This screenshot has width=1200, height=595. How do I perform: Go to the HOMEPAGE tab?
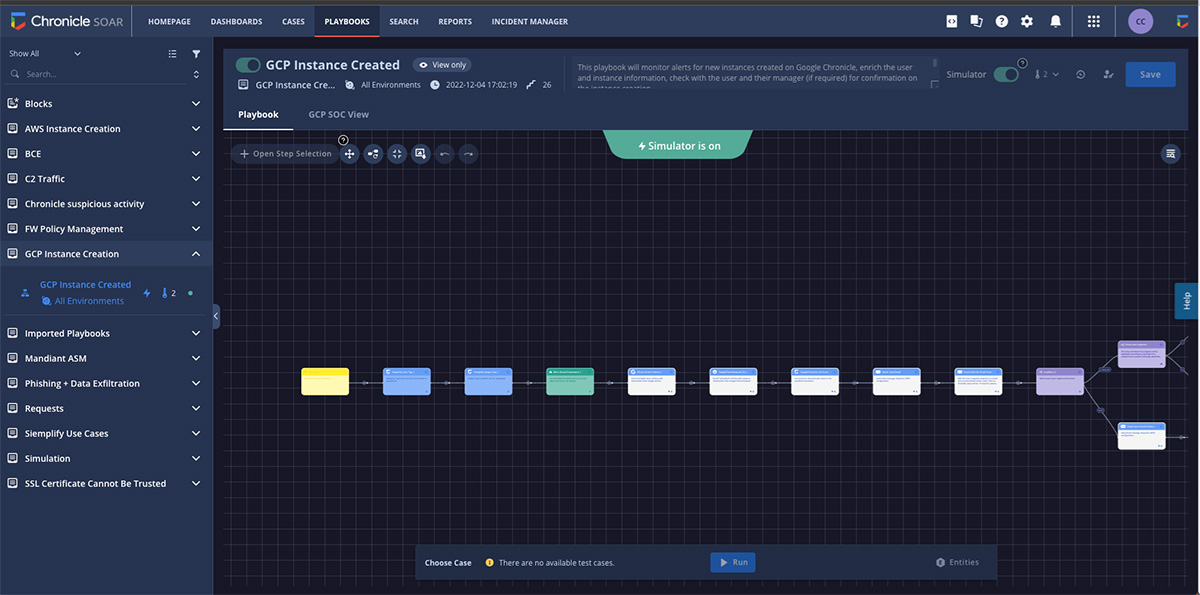coord(168,21)
